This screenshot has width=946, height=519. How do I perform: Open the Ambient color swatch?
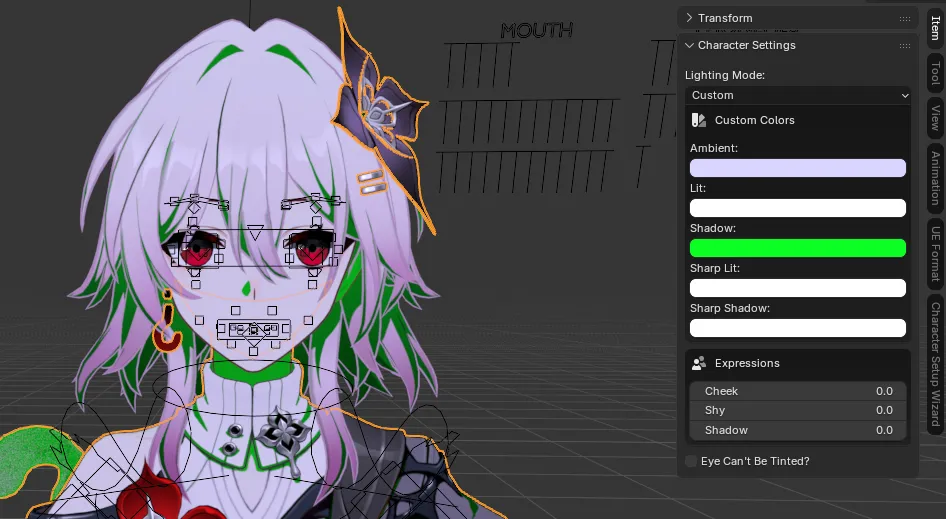798,168
